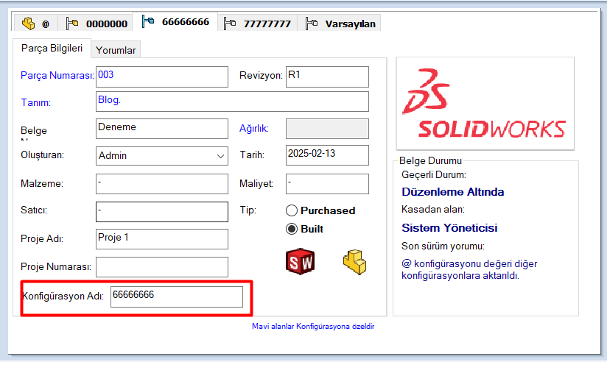The width and height of the screenshot is (610, 365).
Task: Open the Oluşturan dropdown showing Admin
Action: point(162,156)
